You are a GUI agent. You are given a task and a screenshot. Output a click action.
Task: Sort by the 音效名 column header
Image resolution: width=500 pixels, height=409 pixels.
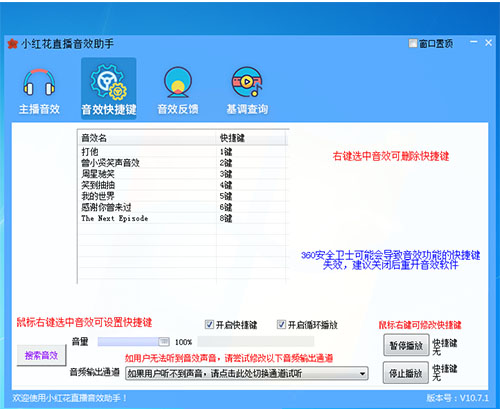[147, 138]
